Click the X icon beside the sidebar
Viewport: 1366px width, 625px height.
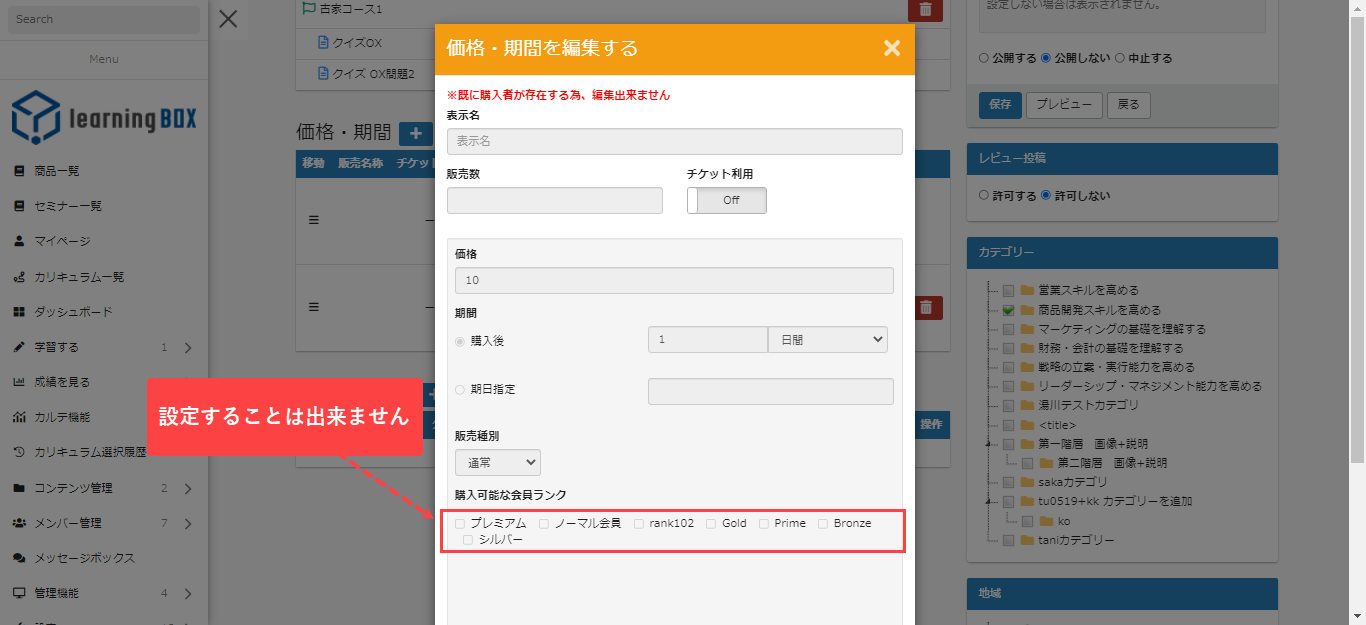[x=228, y=18]
